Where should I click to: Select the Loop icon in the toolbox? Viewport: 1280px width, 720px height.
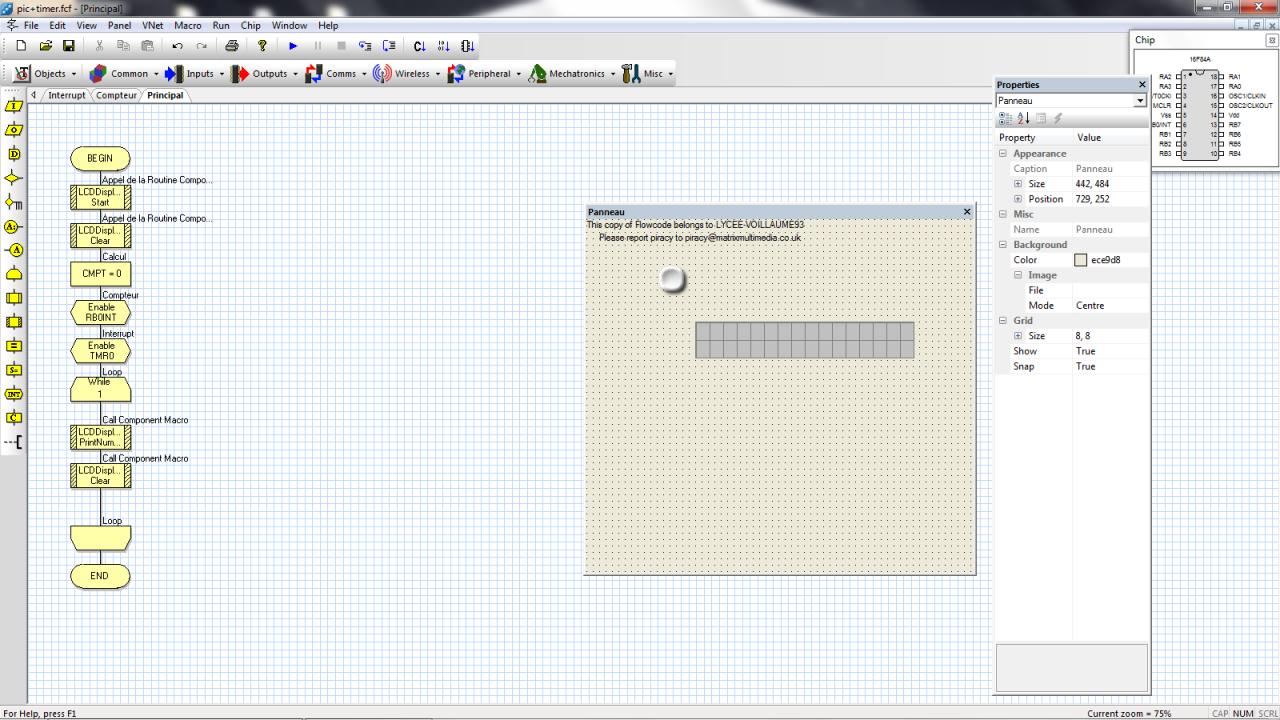14,274
